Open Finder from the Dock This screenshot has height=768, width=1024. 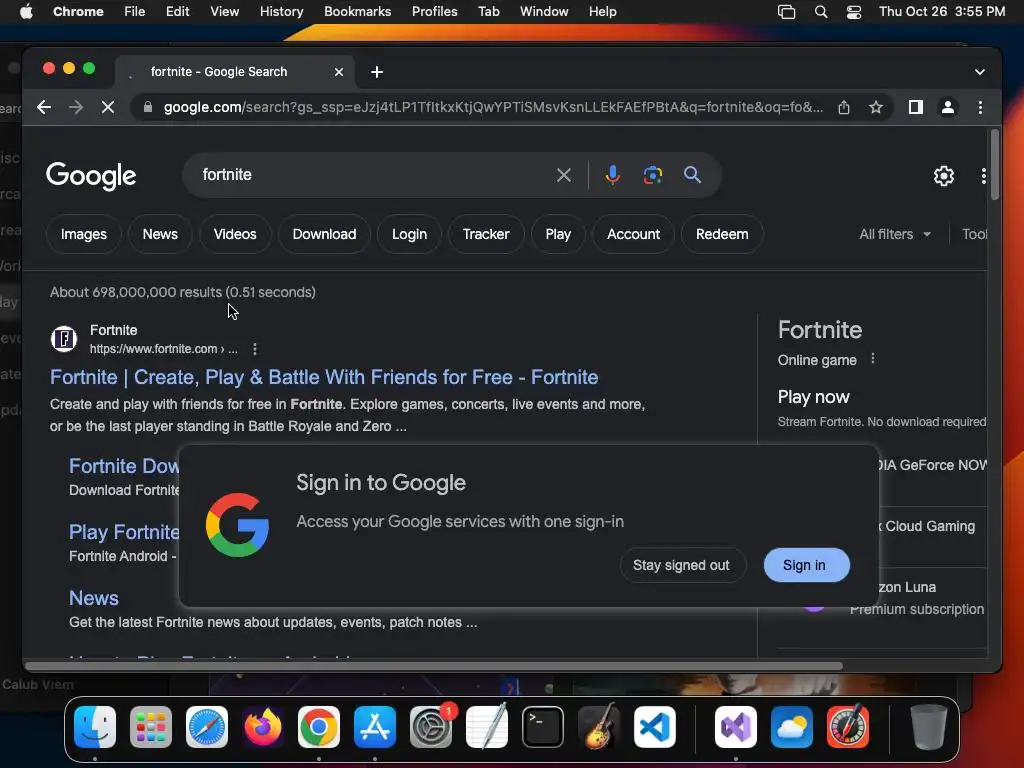tap(95, 726)
